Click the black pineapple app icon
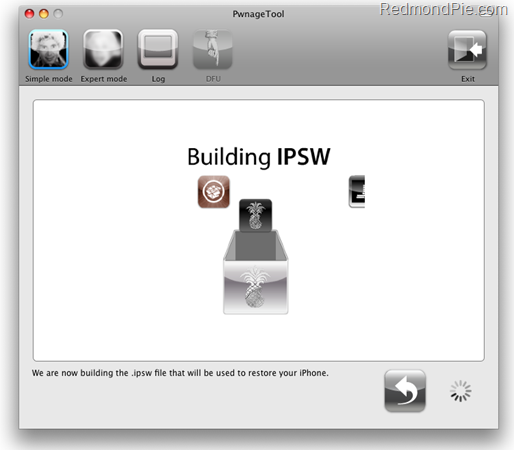Image resolution: width=514 pixels, height=450 pixels. (256, 215)
